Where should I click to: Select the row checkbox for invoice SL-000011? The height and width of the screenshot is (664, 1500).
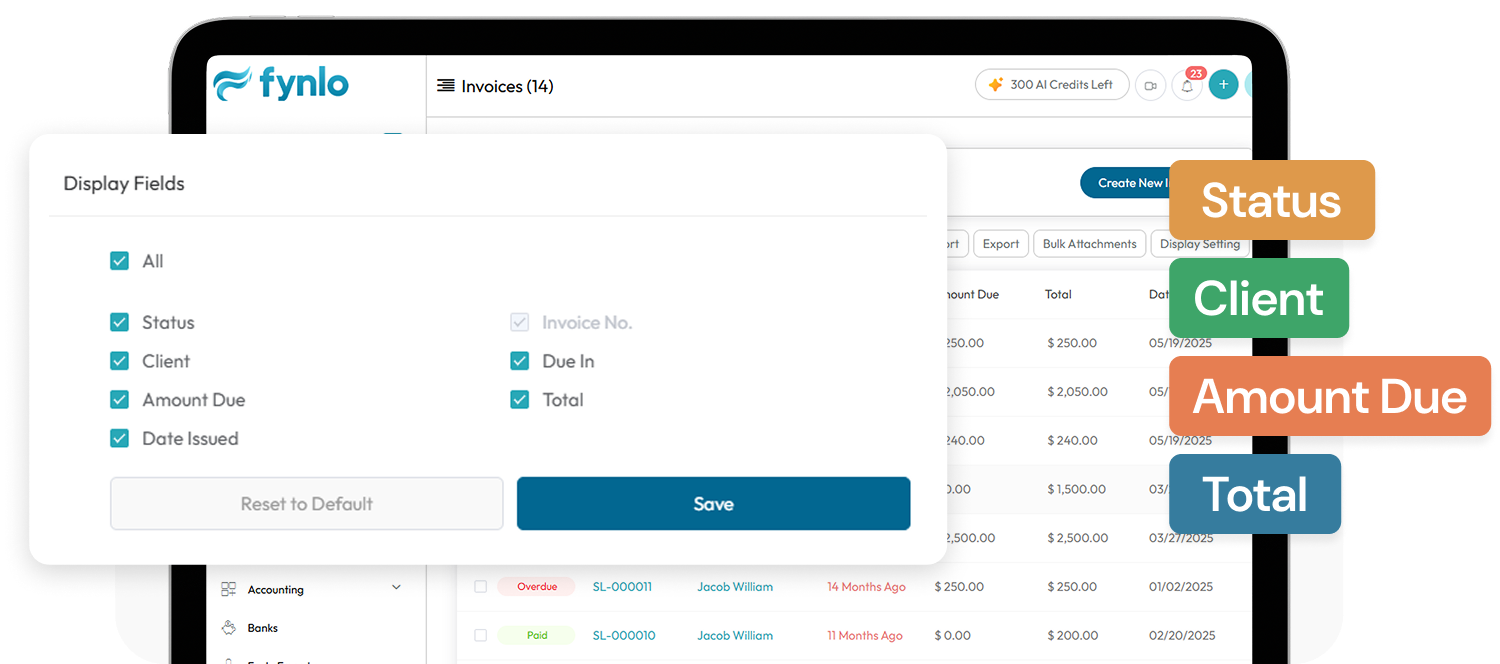[480, 587]
